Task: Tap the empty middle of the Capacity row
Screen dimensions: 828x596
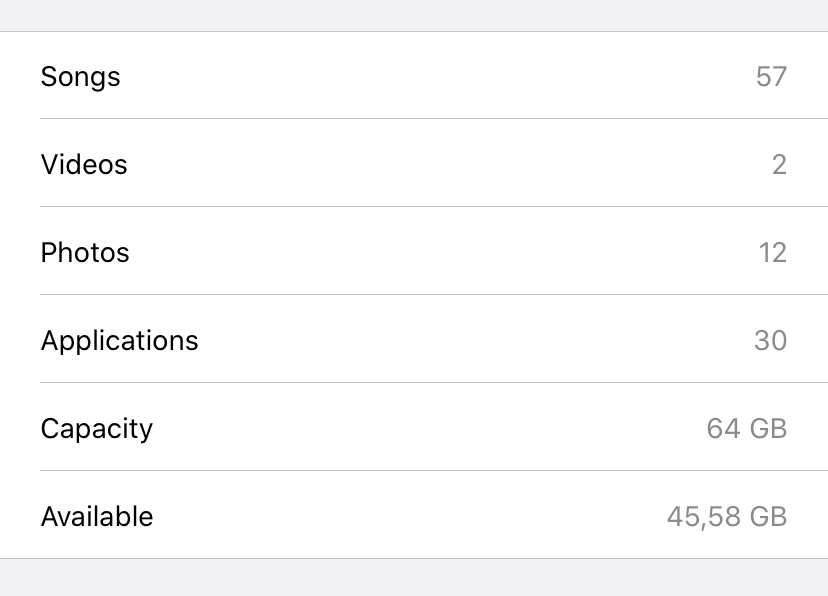Action: 414,429
